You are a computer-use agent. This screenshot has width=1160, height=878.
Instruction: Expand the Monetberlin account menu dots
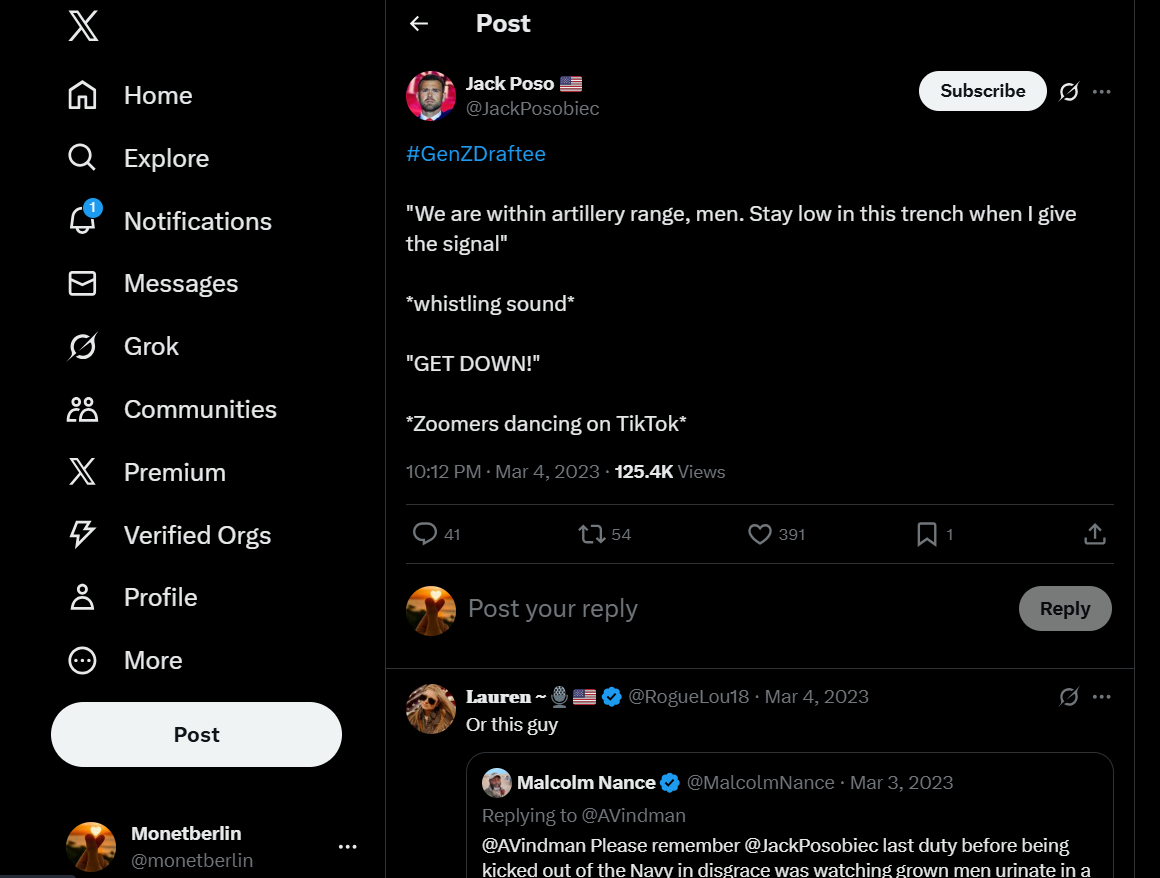pyautogui.click(x=348, y=847)
